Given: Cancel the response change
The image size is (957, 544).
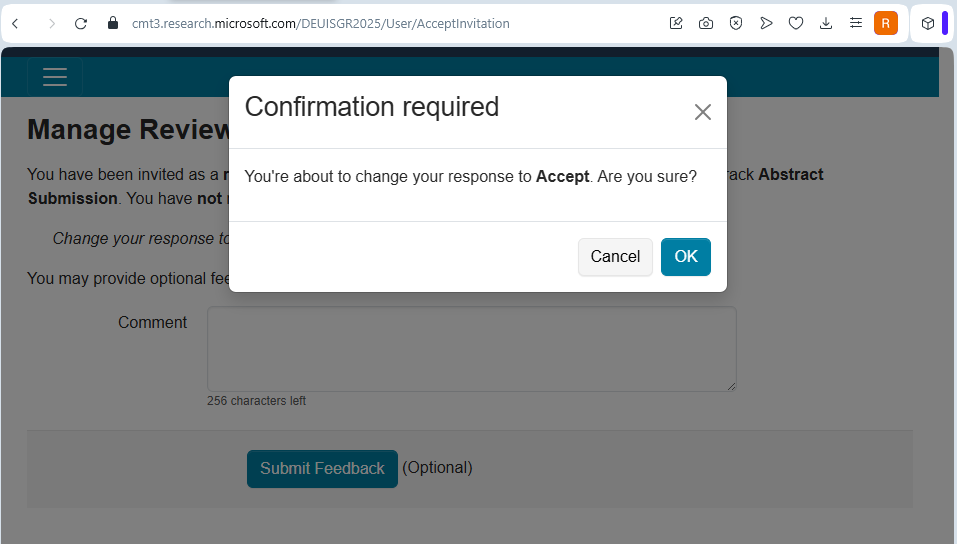Looking at the screenshot, I should click(x=615, y=257).
